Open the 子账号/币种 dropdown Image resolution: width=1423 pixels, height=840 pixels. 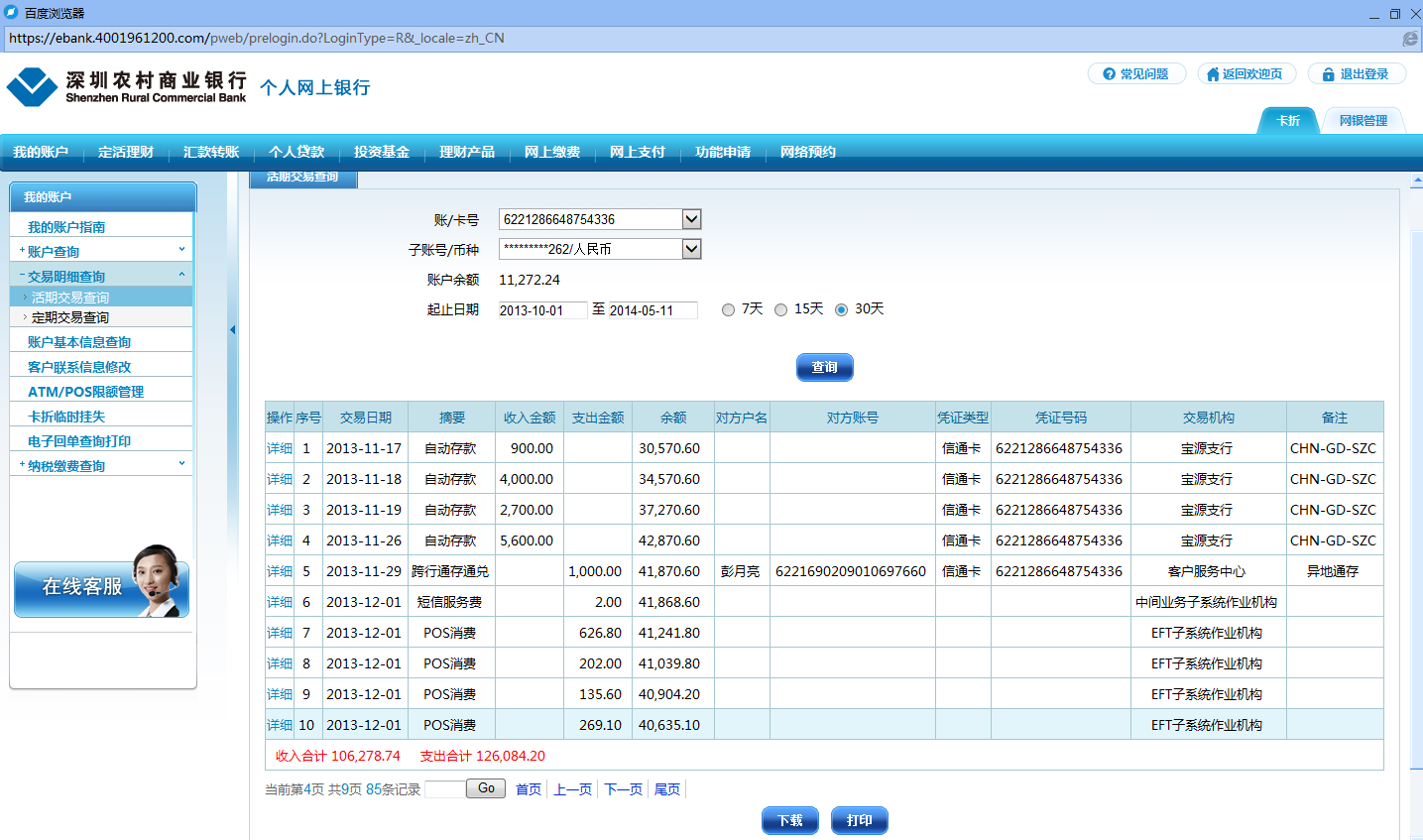(691, 249)
